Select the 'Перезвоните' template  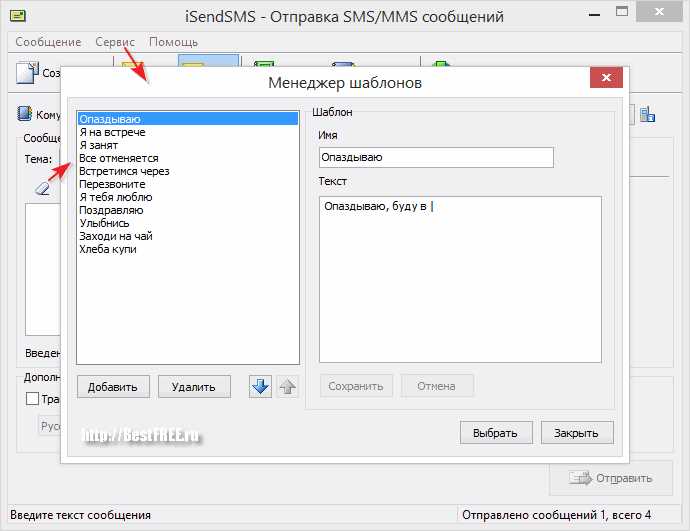tap(188, 184)
